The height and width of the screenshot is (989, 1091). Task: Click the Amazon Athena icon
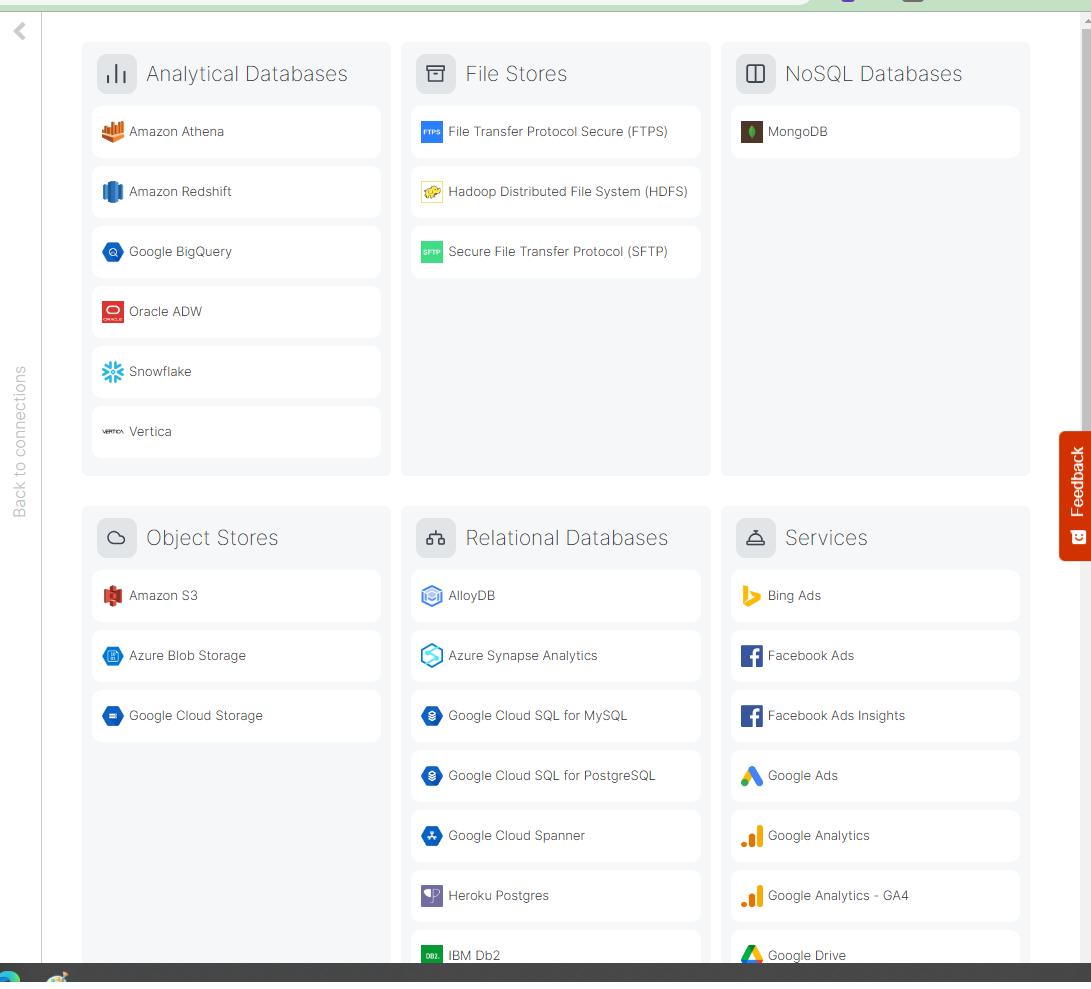[113, 132]
